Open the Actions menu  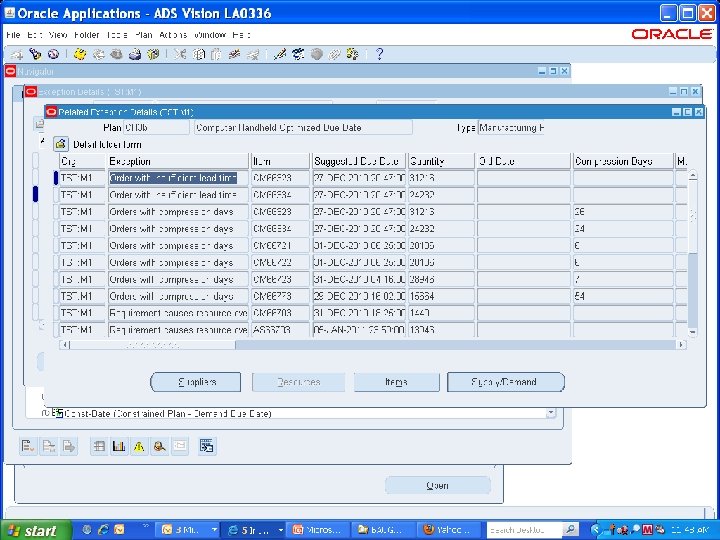coord(173,35)
